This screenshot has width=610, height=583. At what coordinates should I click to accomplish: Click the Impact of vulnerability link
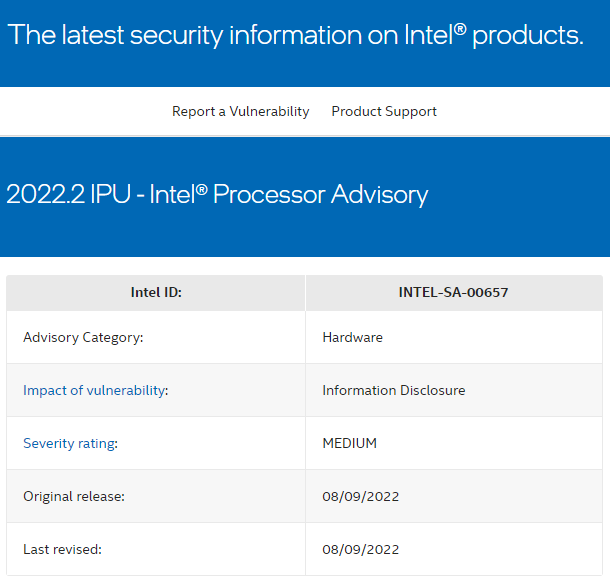coord(95,390)
